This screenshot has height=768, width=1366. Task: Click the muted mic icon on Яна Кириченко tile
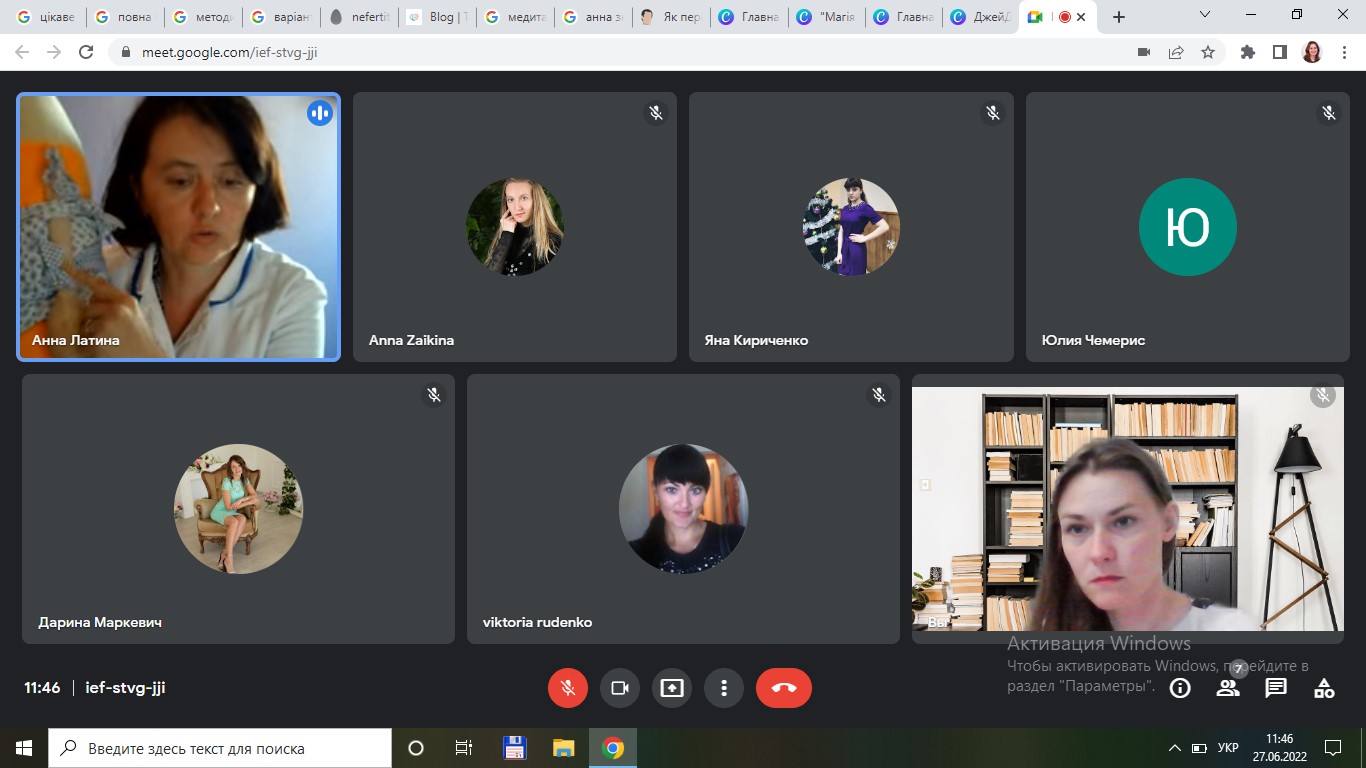point(993,113)
